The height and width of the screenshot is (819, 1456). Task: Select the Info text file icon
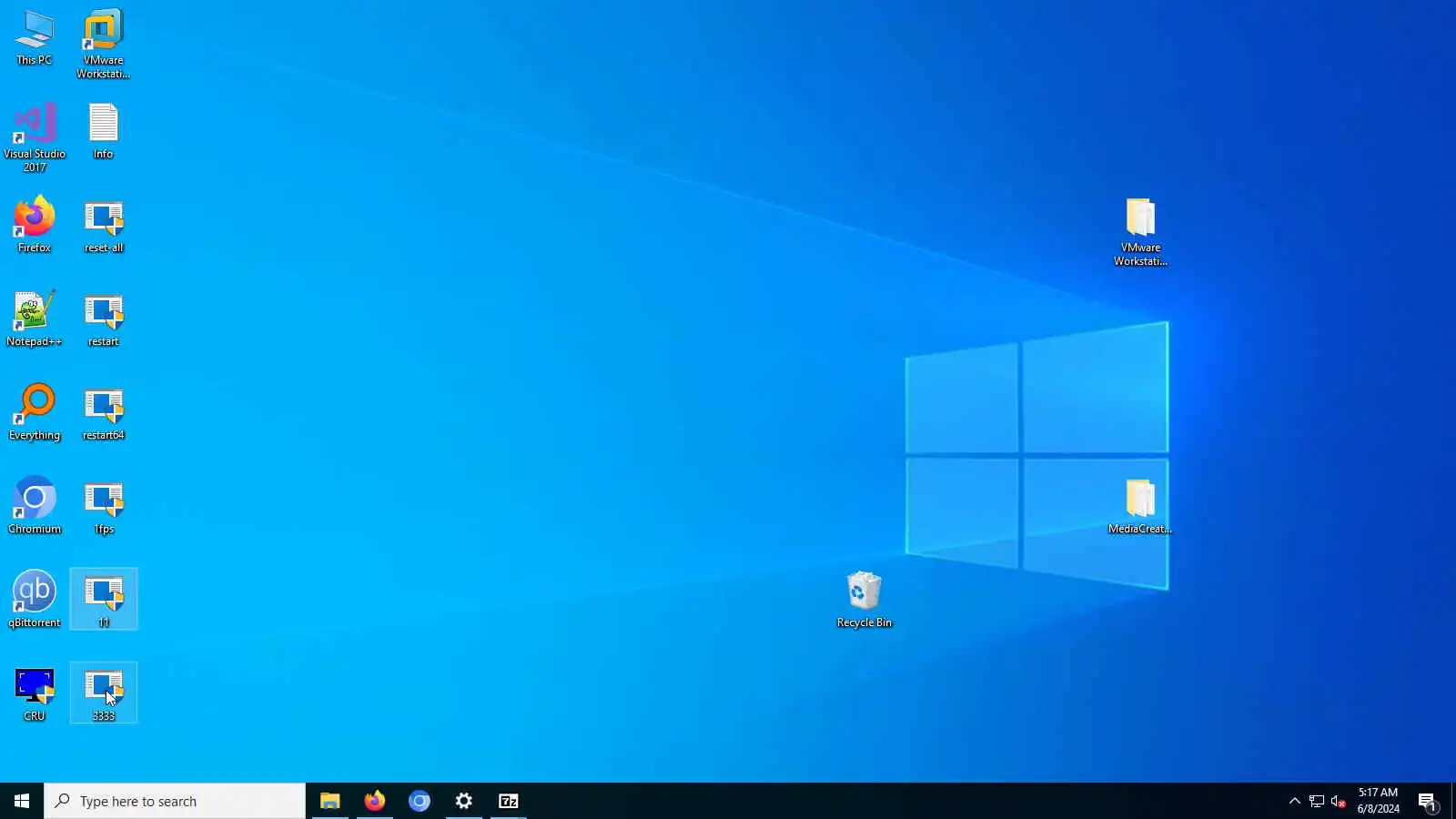pos(103,132)
